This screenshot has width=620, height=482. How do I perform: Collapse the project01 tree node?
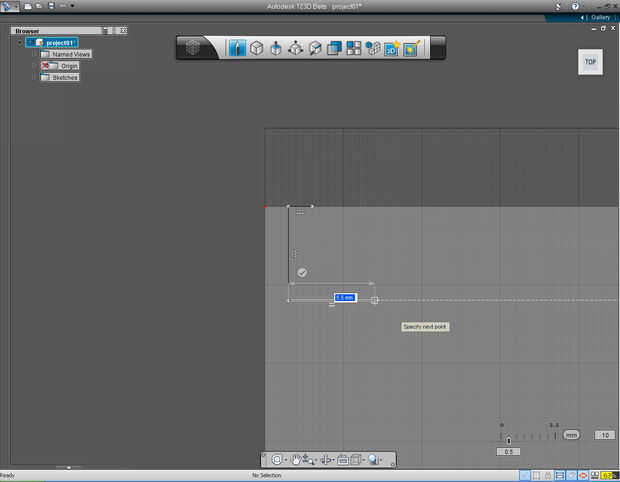(20, 43)
